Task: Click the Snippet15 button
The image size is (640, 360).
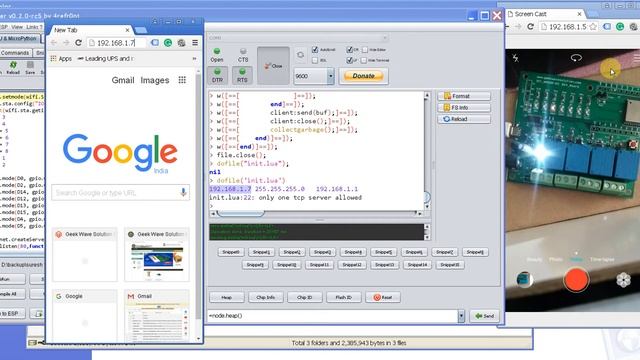Action: 450,264
